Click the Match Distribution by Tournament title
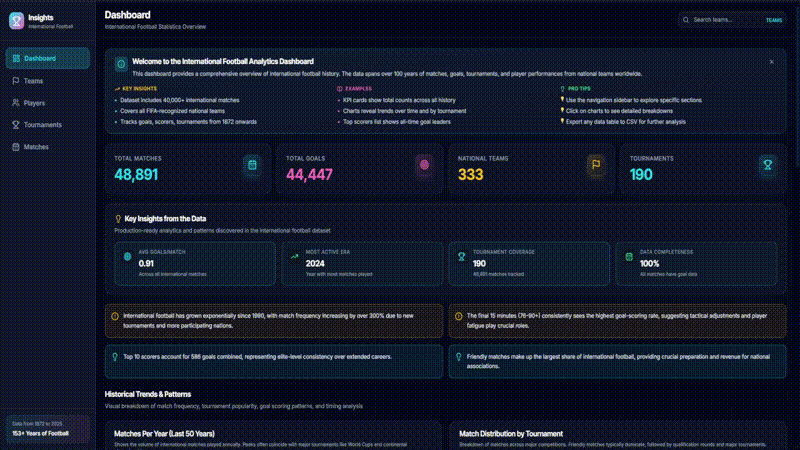The height and width of the screenshot is (450, 800). tap(511, 434)
